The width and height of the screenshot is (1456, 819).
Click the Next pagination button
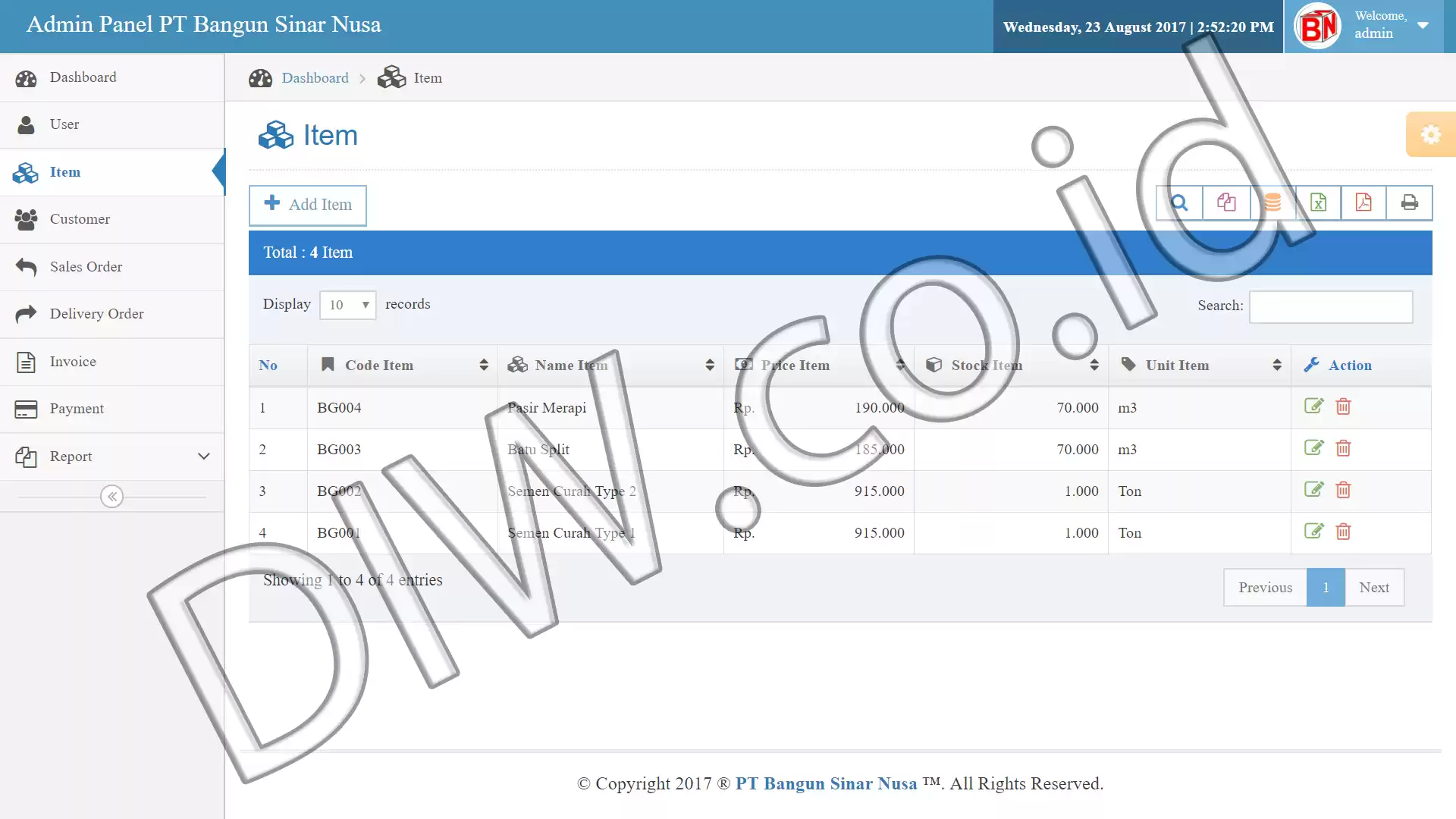point(1374,588)
